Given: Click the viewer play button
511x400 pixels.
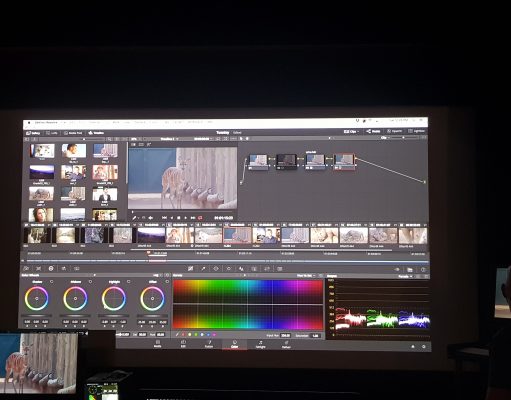Looking at the screenshot, I should click(186, 218).
